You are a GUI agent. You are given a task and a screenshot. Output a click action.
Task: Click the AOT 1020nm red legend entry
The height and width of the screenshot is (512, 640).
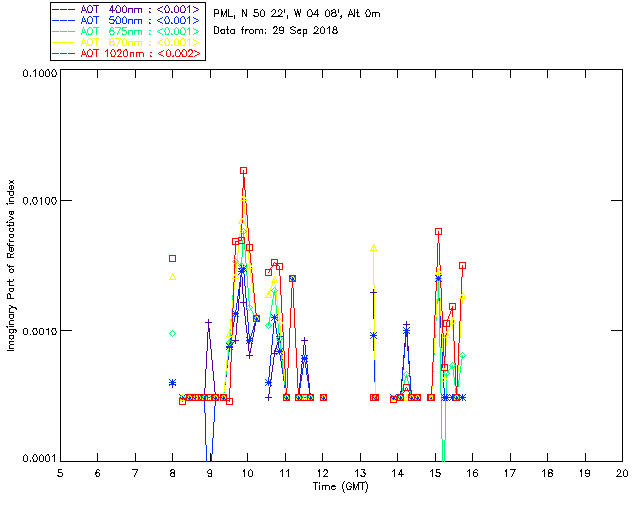127,53
